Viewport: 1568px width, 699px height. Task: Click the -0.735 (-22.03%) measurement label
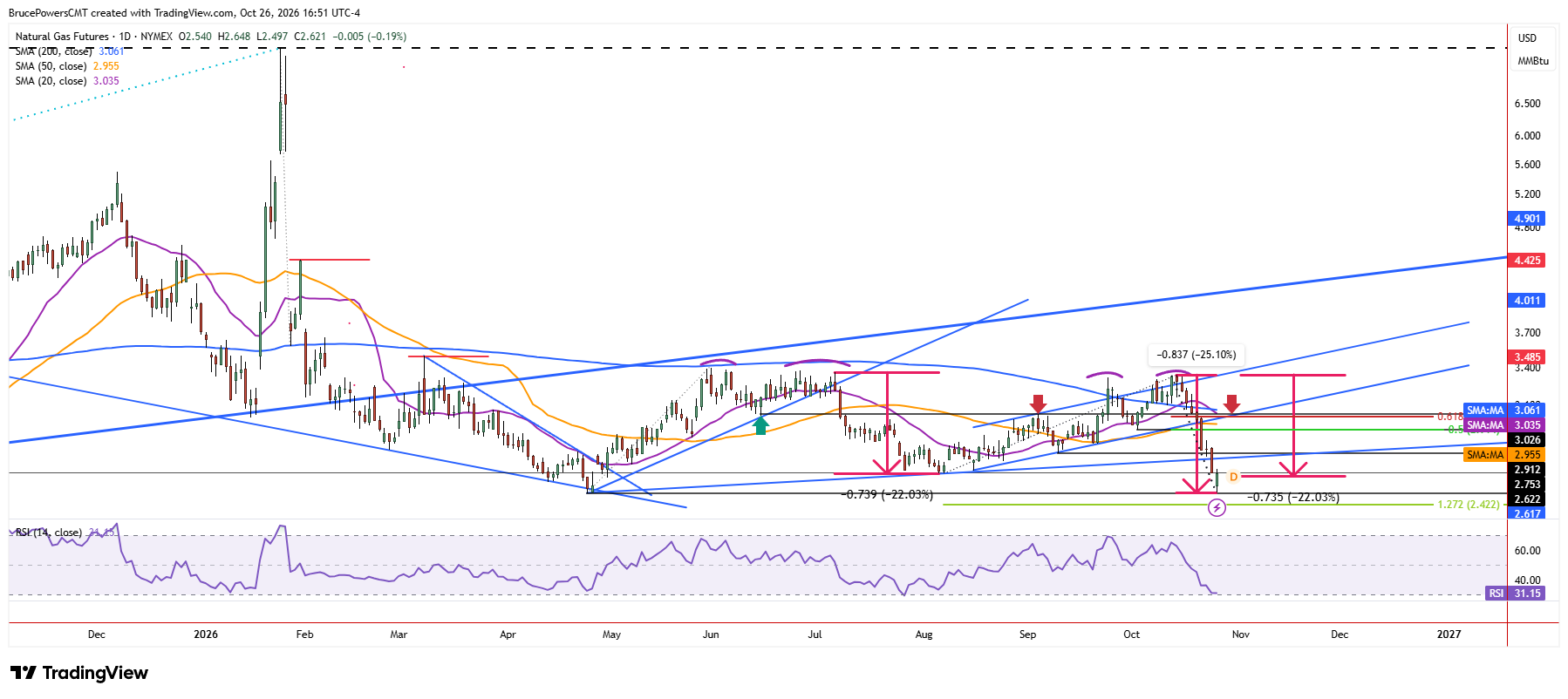pos(1293,498)
